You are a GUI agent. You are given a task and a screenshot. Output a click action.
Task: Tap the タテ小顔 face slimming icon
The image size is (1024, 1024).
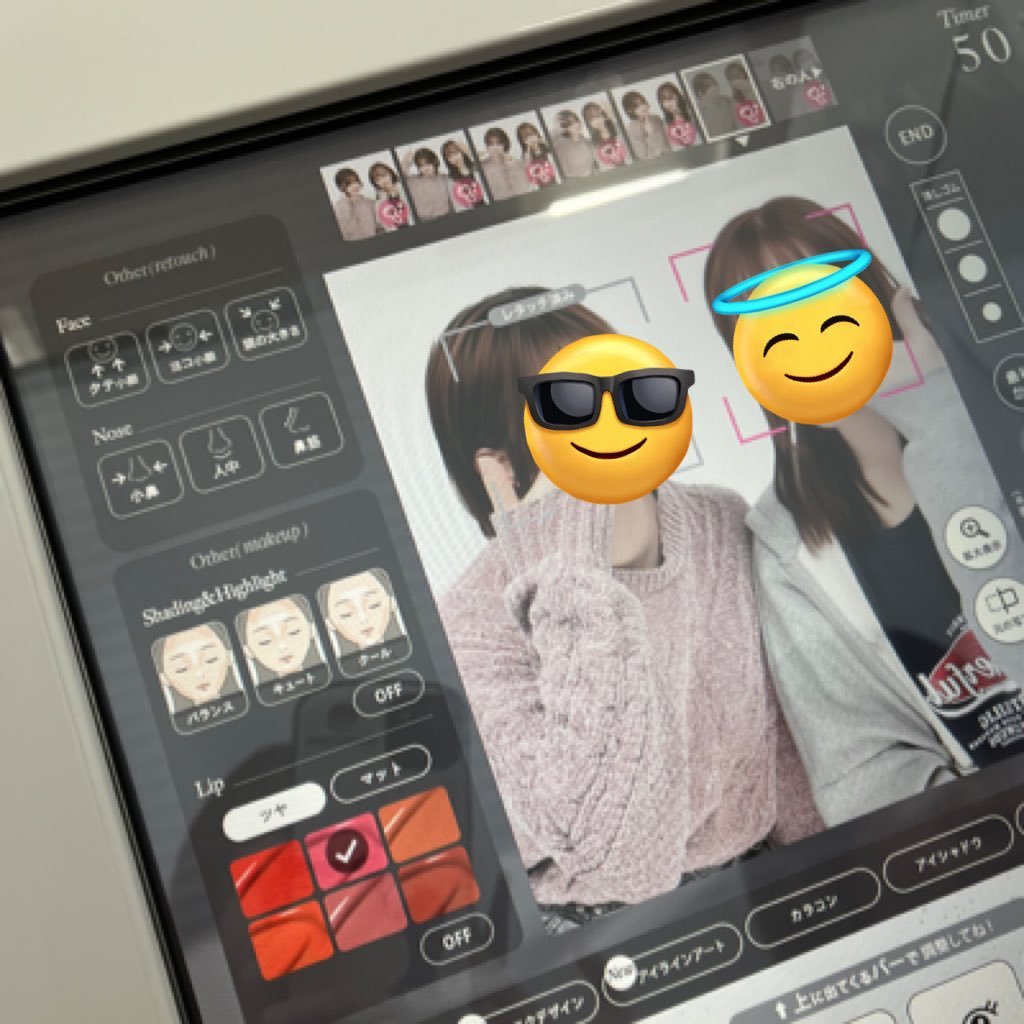[x=106, y=368]
